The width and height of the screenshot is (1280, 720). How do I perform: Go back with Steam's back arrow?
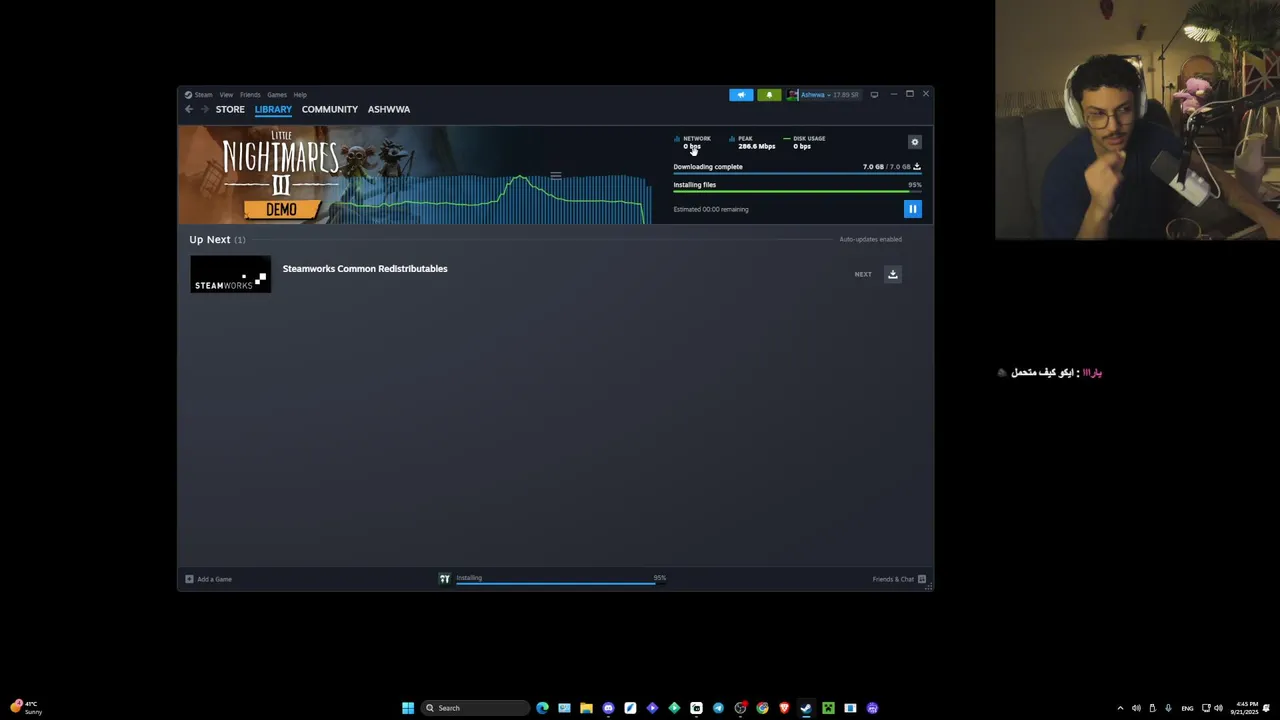click(x=189, y=109)
